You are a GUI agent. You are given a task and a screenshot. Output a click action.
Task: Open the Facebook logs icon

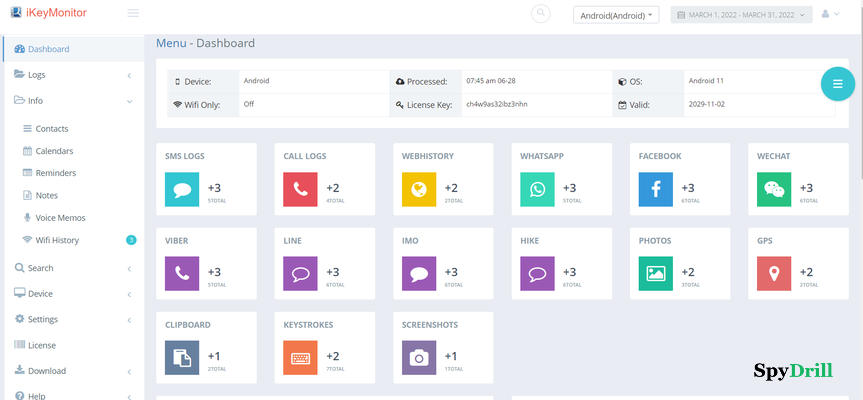(x=656, y=189)
